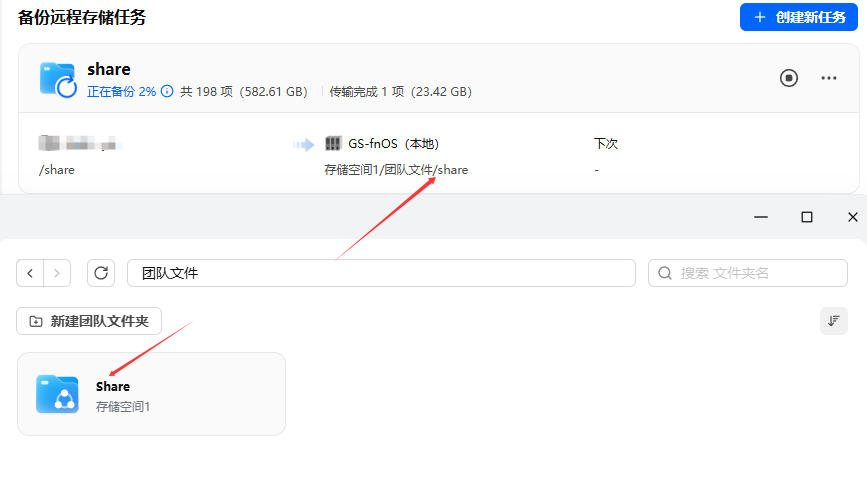Open the sort order options
Image resolution: width=867 pixels, height=486 pixels.
[x=833, y=321]
